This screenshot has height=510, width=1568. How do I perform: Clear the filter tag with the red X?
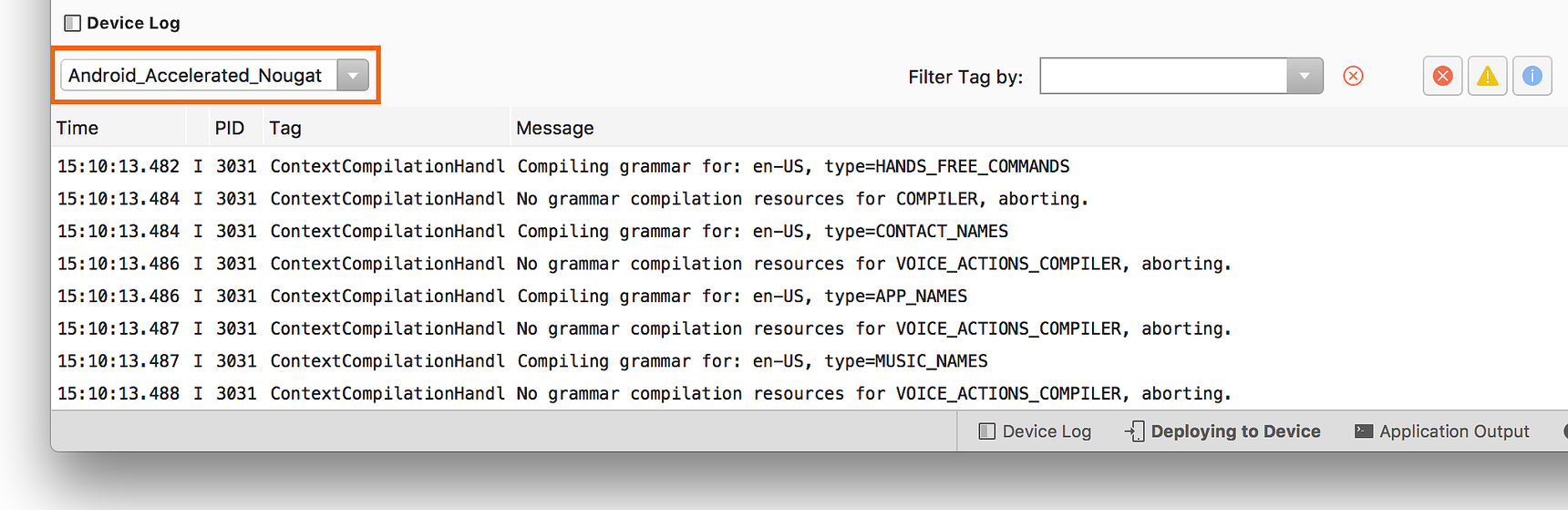(1353, 76)
